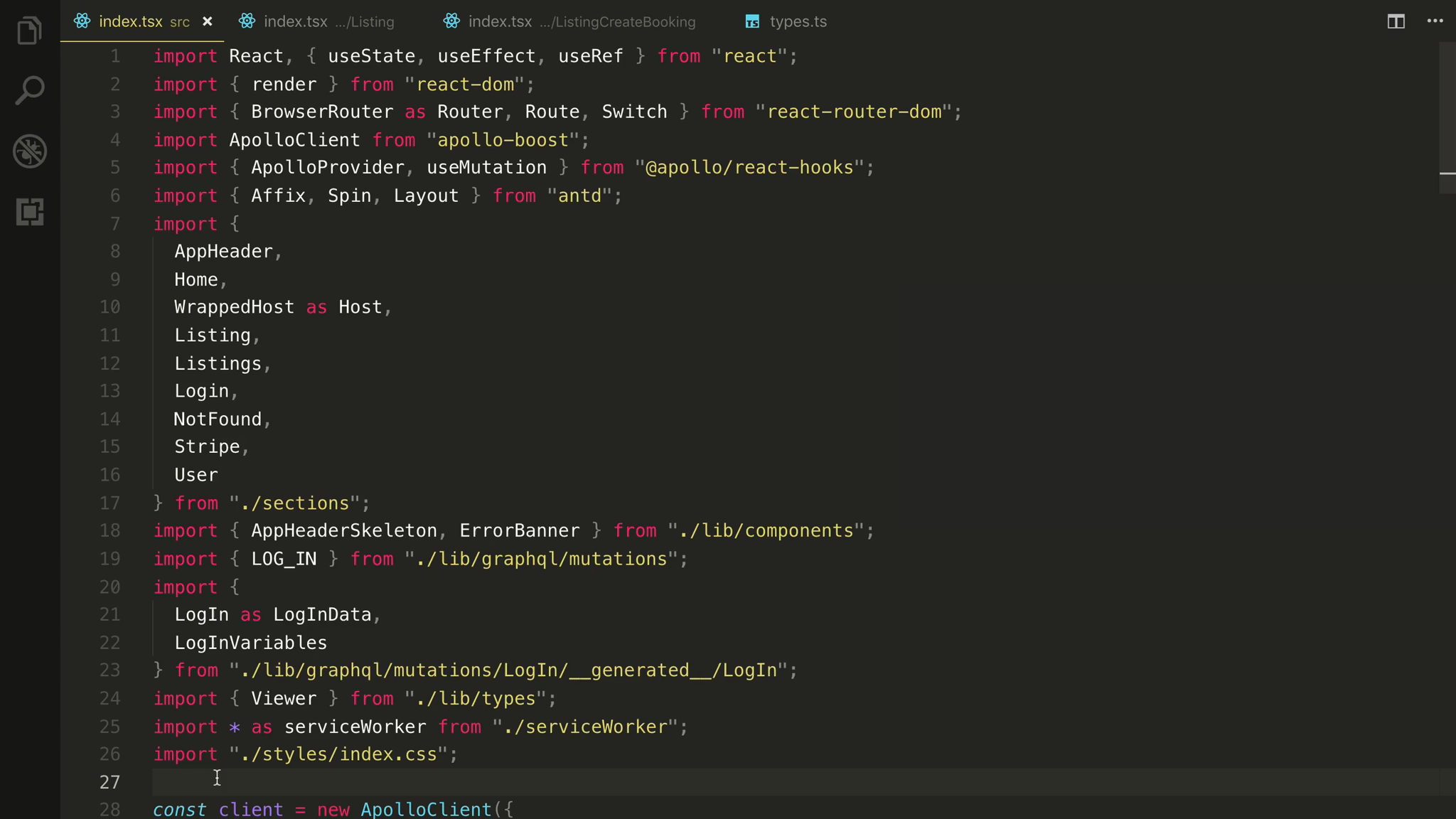Image resolution: width=1456 pixels, height=819 pixels.
Task: Close the index.tsx src tab
Action: coord(208,21)
